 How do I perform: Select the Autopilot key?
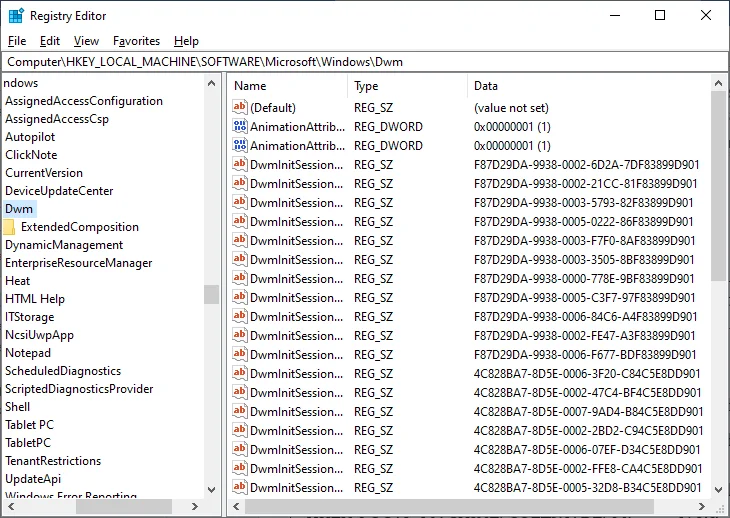click(x=30, y=137)
